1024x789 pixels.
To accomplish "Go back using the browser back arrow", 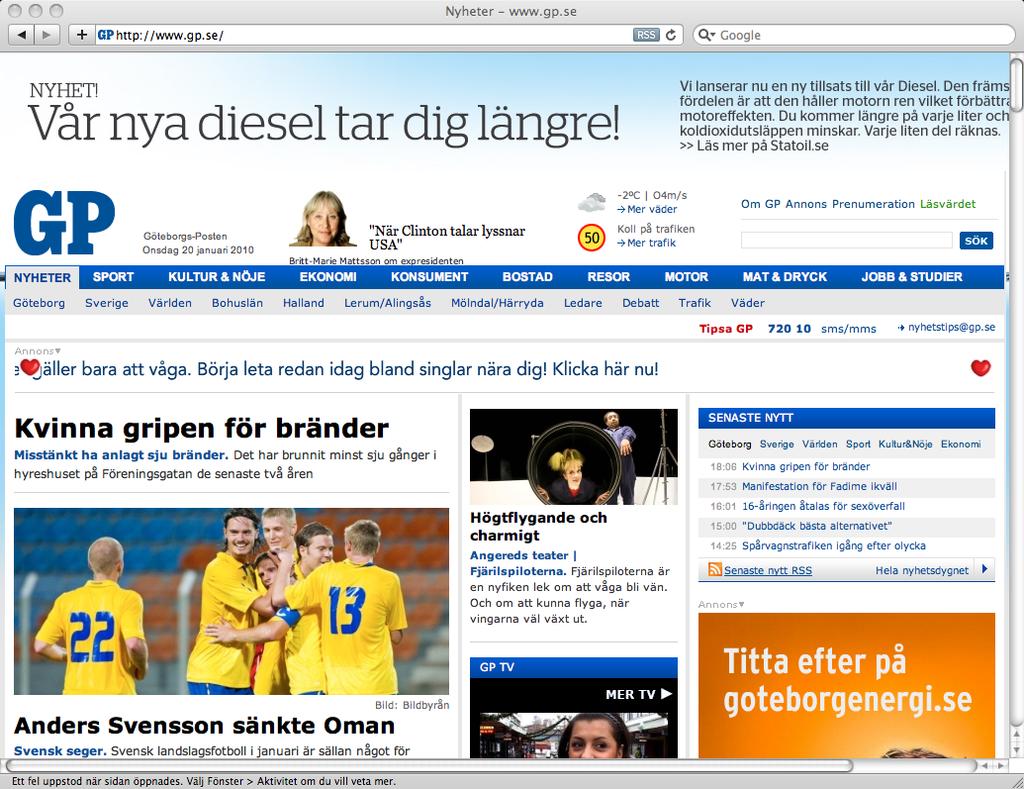I will 22,35.
